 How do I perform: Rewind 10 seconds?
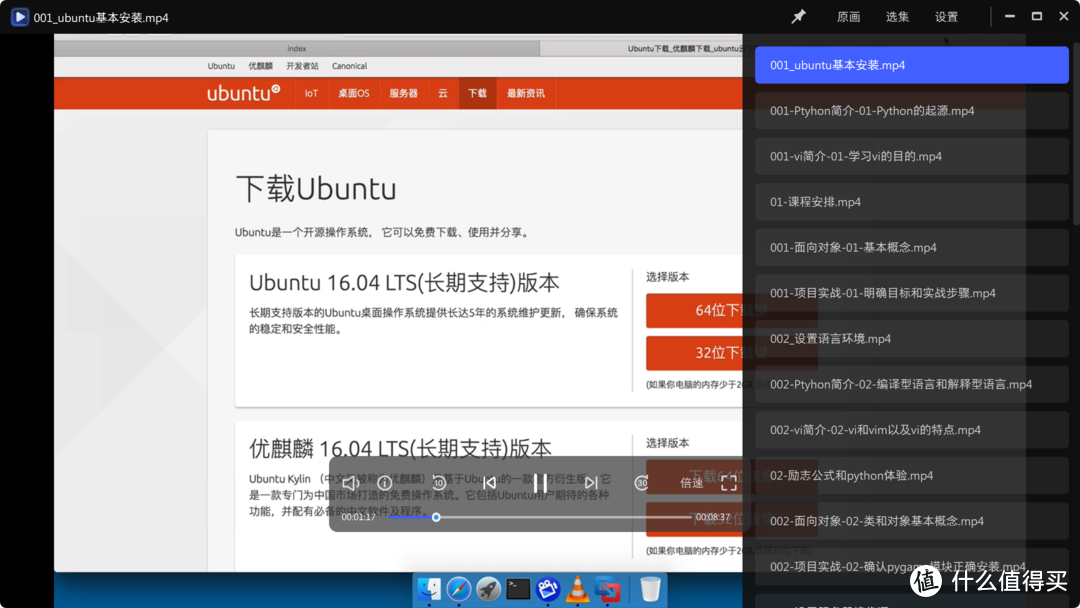(x=439, y=483)
